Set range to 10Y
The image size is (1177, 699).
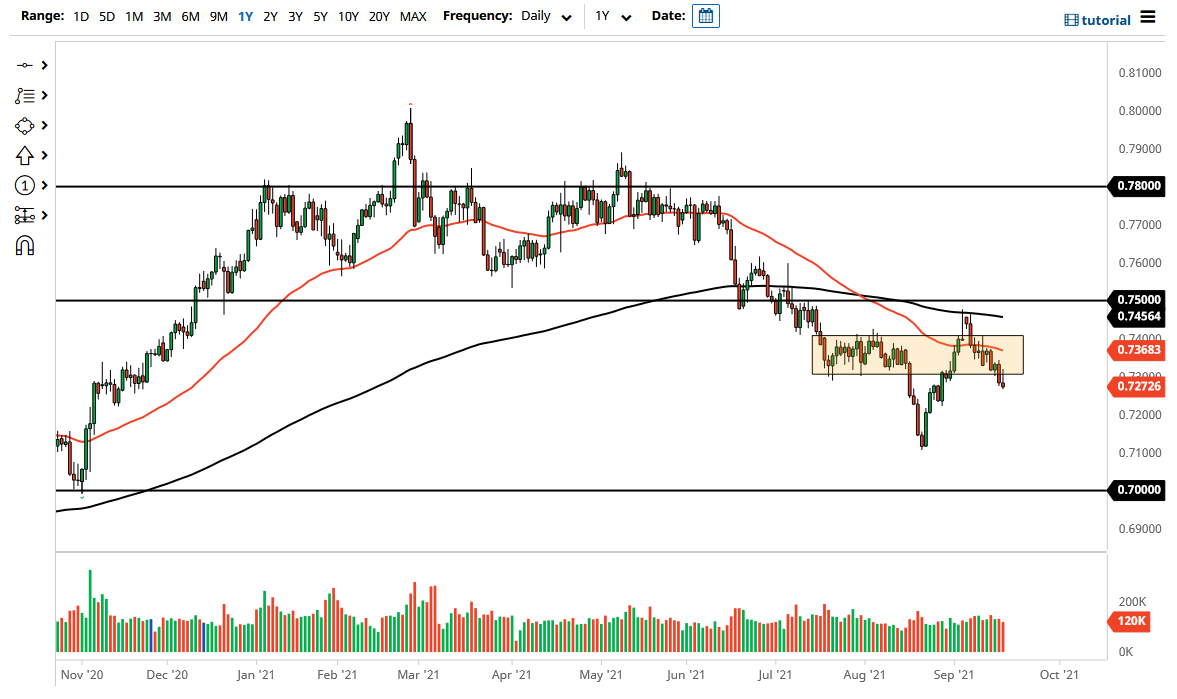348,16
